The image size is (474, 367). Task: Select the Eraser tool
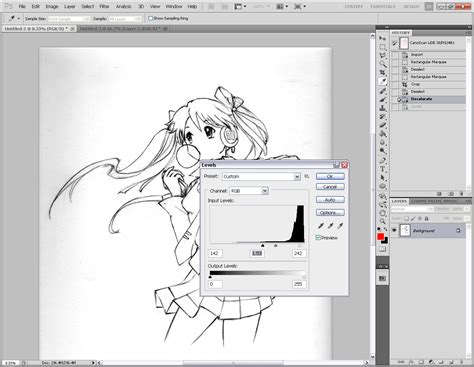pos(383,126)
